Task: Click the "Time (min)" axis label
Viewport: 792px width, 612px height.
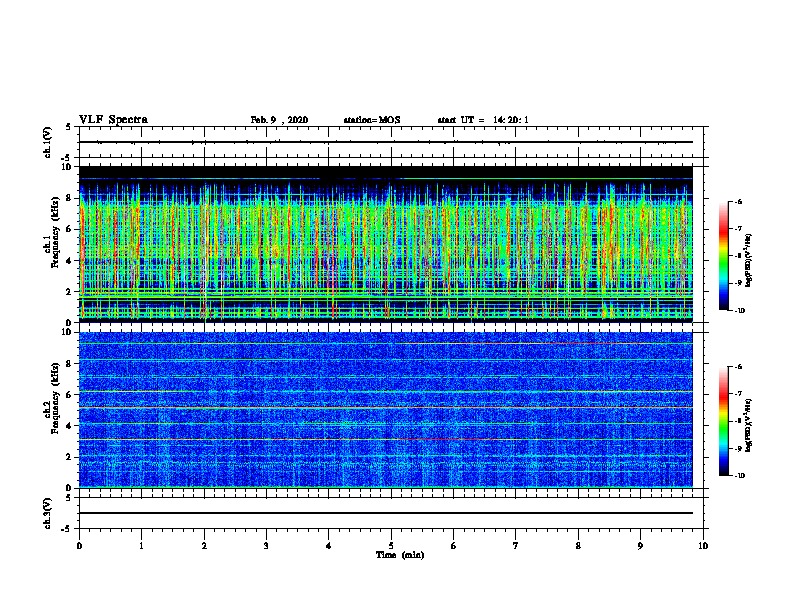Action: tap(400, 555)
